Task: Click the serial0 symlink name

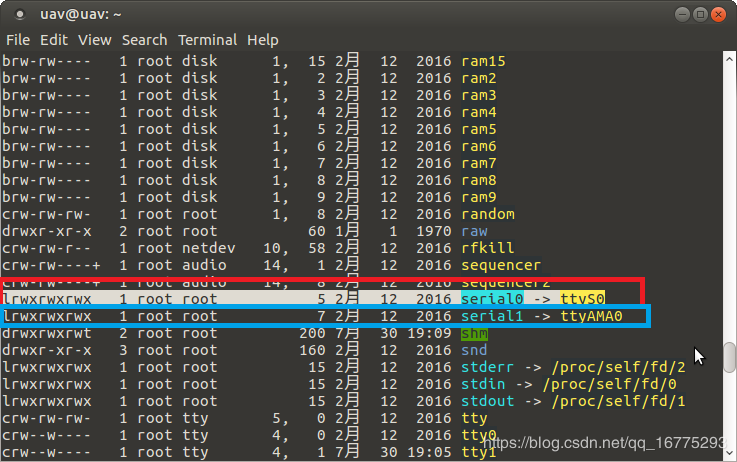Action: click(x=492, y=299)
